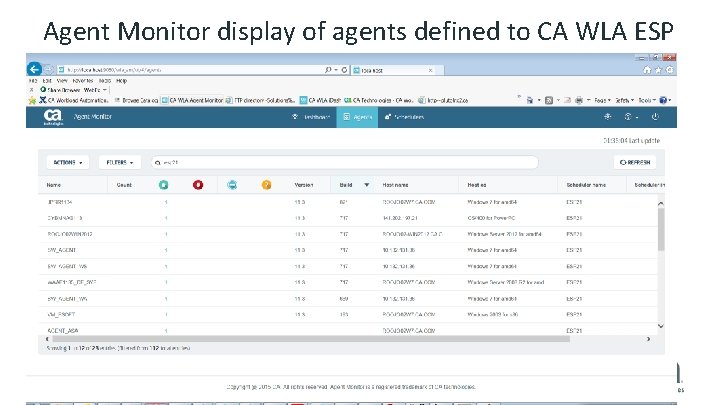Screen dimensions: 720x405
Task: Open the command bar help question icon
Action: pyautogui.click(x=663, y=100)
